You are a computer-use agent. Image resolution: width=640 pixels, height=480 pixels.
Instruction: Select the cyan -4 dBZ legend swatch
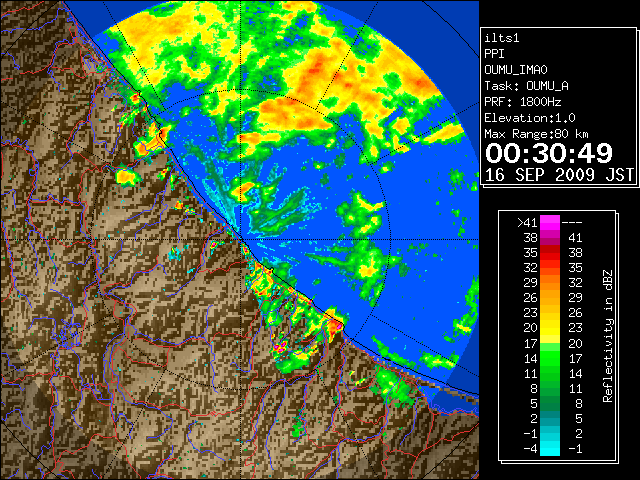[x=550, y=448]
